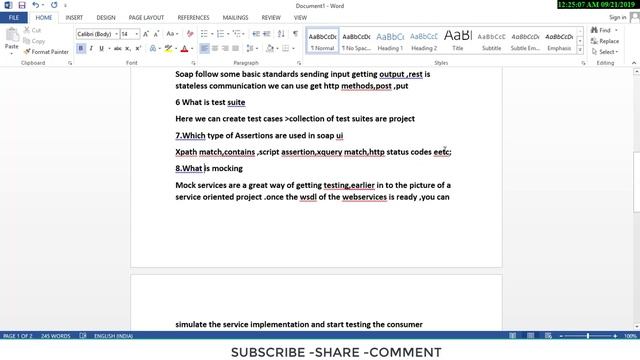Image resolution: width=640 pixels, height=360 pixels.
Task: Justify the paragraph text
Action: [x=235, y=49]
